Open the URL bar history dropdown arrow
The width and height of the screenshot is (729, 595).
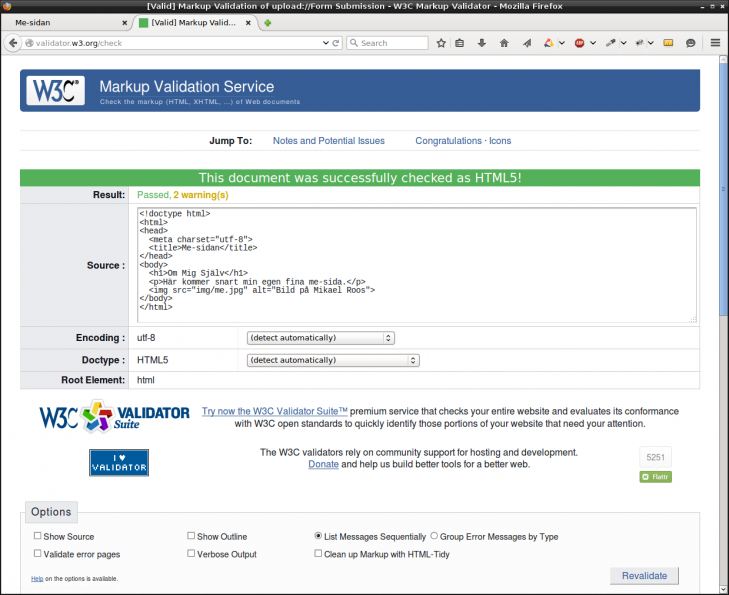coord(325,43)
